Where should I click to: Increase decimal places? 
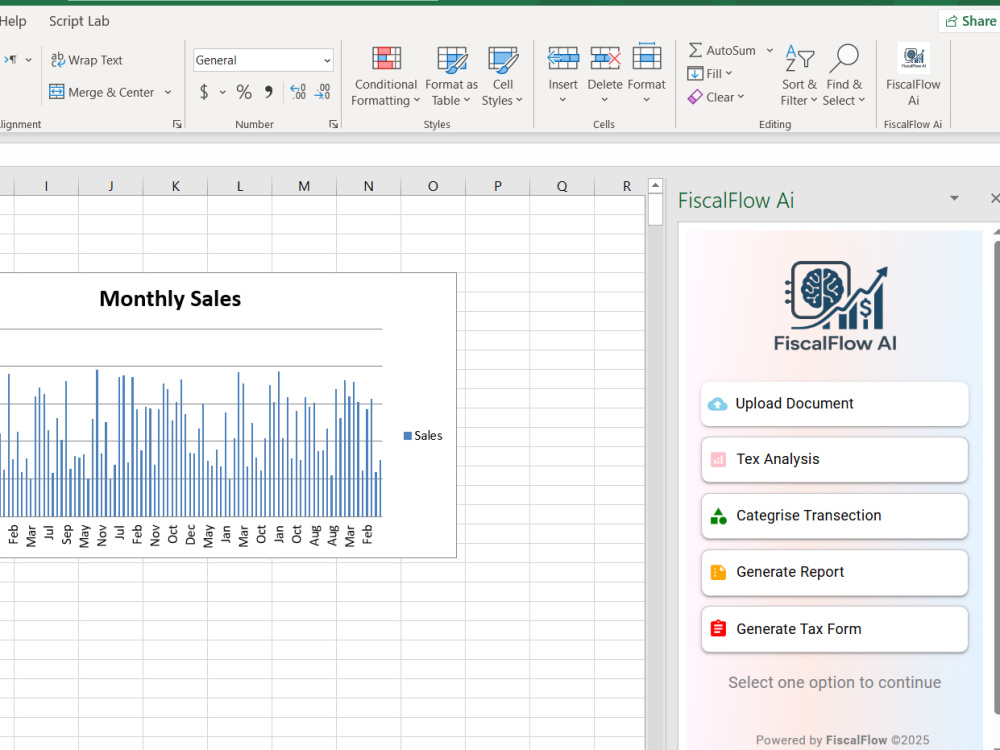pos(298,92)
